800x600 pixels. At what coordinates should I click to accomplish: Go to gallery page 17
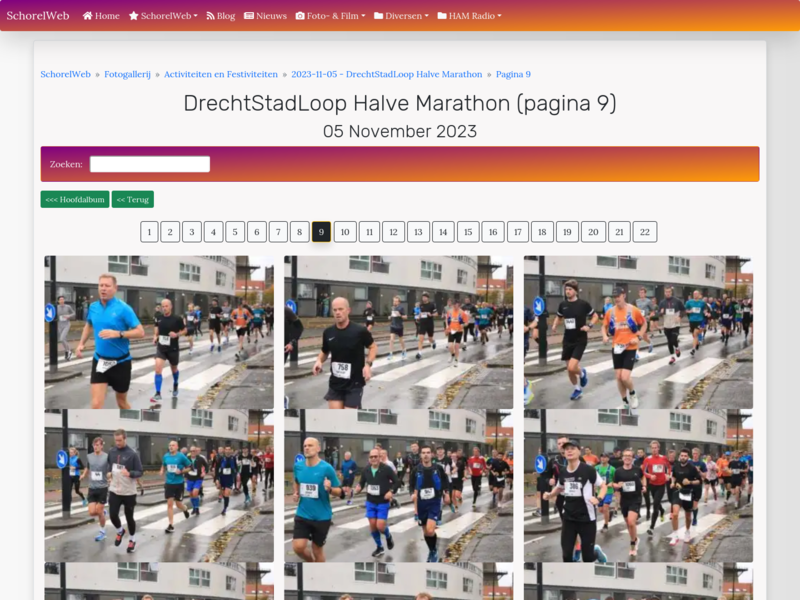point(518,232)
